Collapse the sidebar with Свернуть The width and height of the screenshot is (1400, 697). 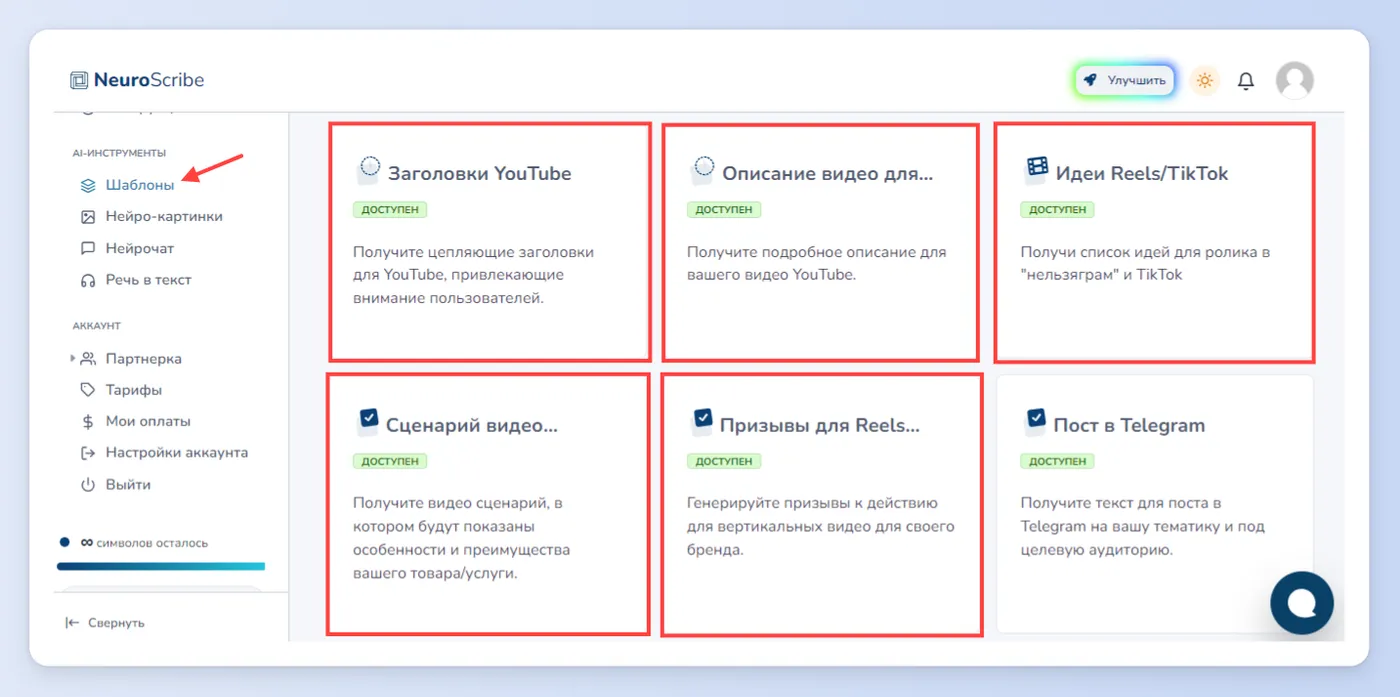click(x=105, y=623)
